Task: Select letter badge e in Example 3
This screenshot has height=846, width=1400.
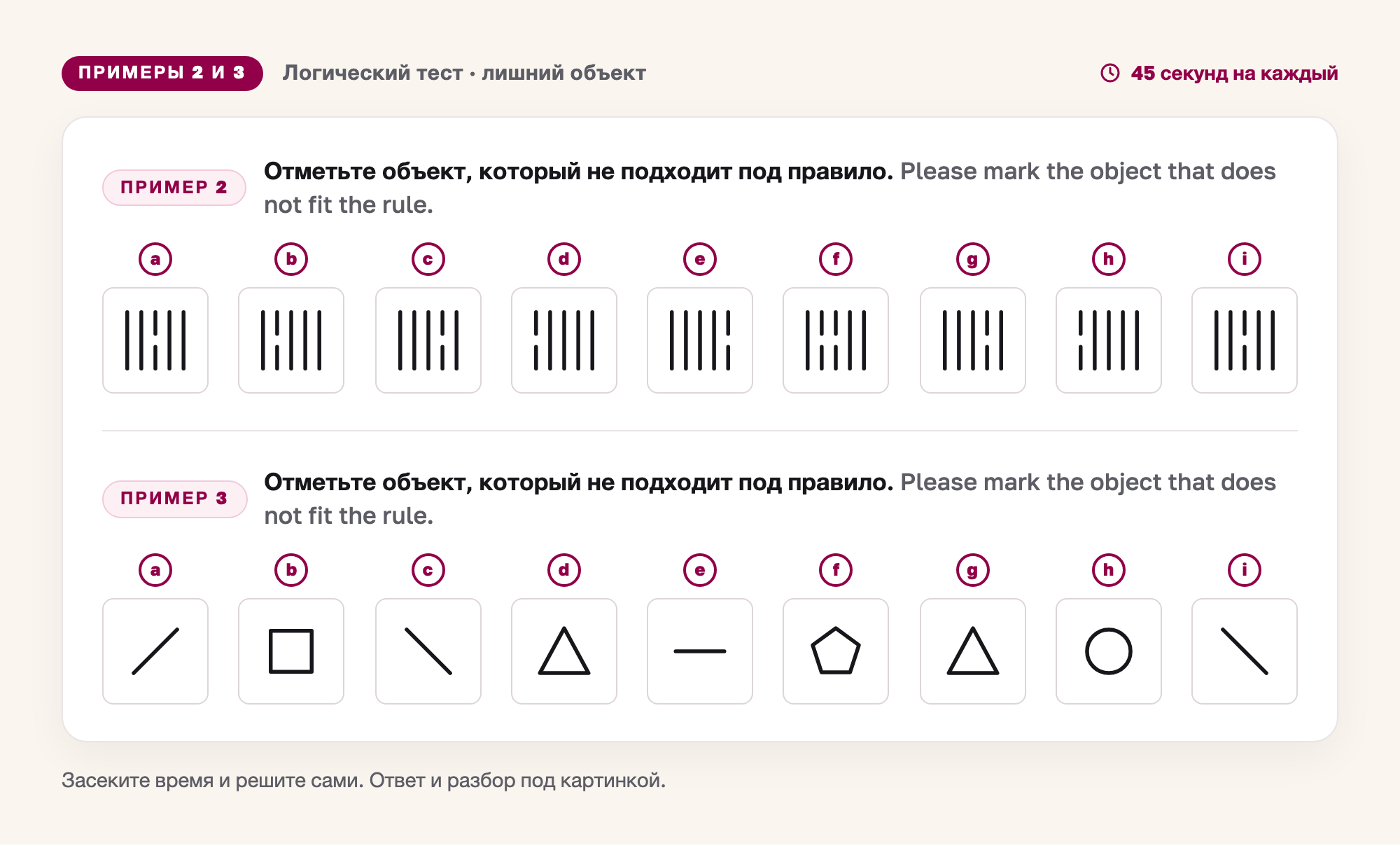Action: coord(700,570)
